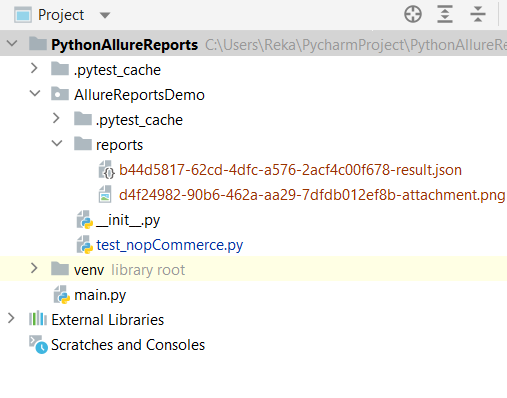Screen dimensions: 507x398
Task: Click the JSON file icon for result.json
Action: point(107,169)
